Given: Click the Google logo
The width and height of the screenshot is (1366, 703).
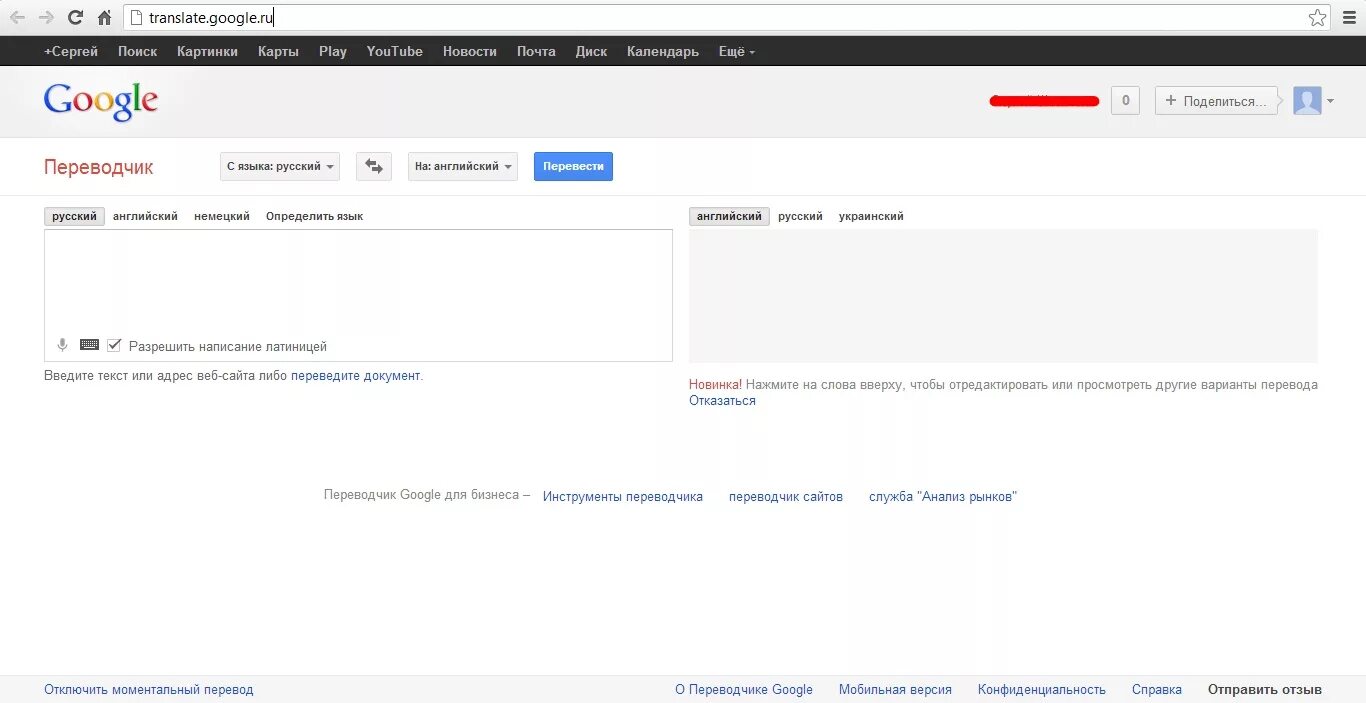Looking at the screenshot, I should coord(101,102).
